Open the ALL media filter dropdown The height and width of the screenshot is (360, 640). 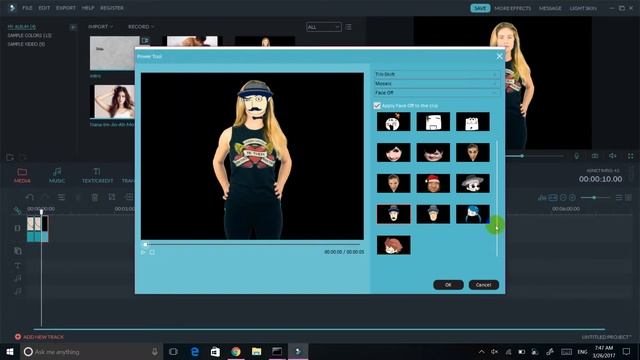324,27
